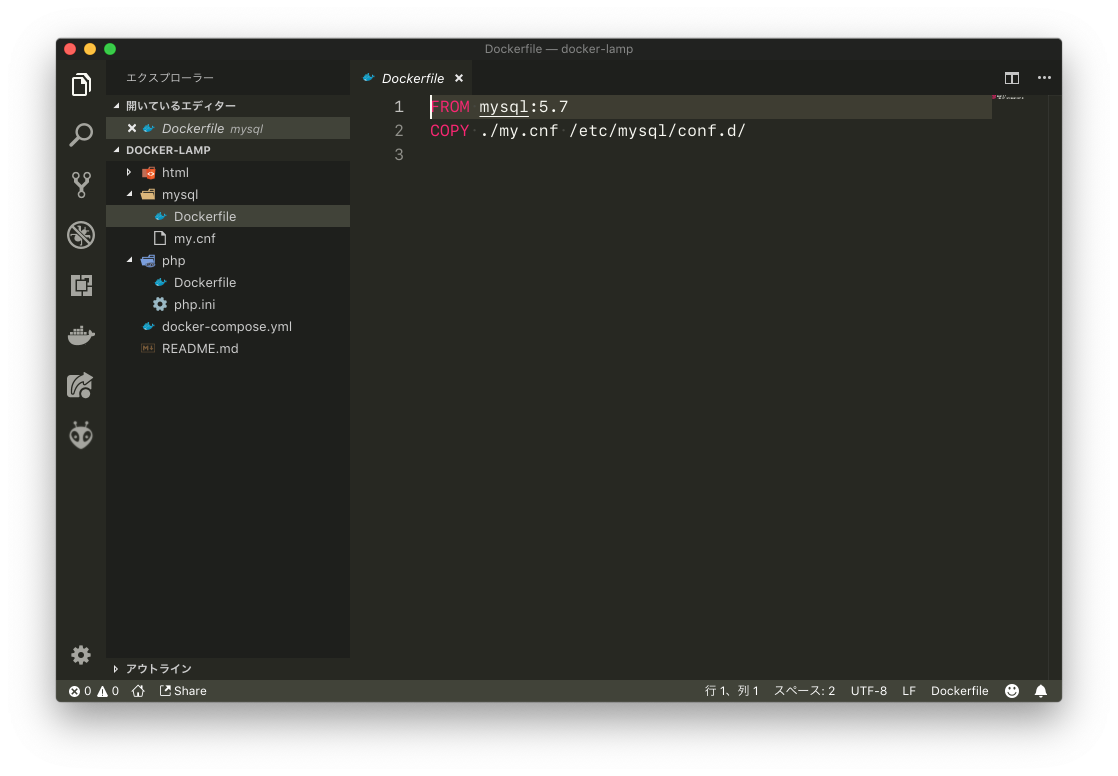Image resolution: width=1118 pixels, height=776 pixels.
Task: Change Dockerfile language mode
Action: tap(959, 690)
